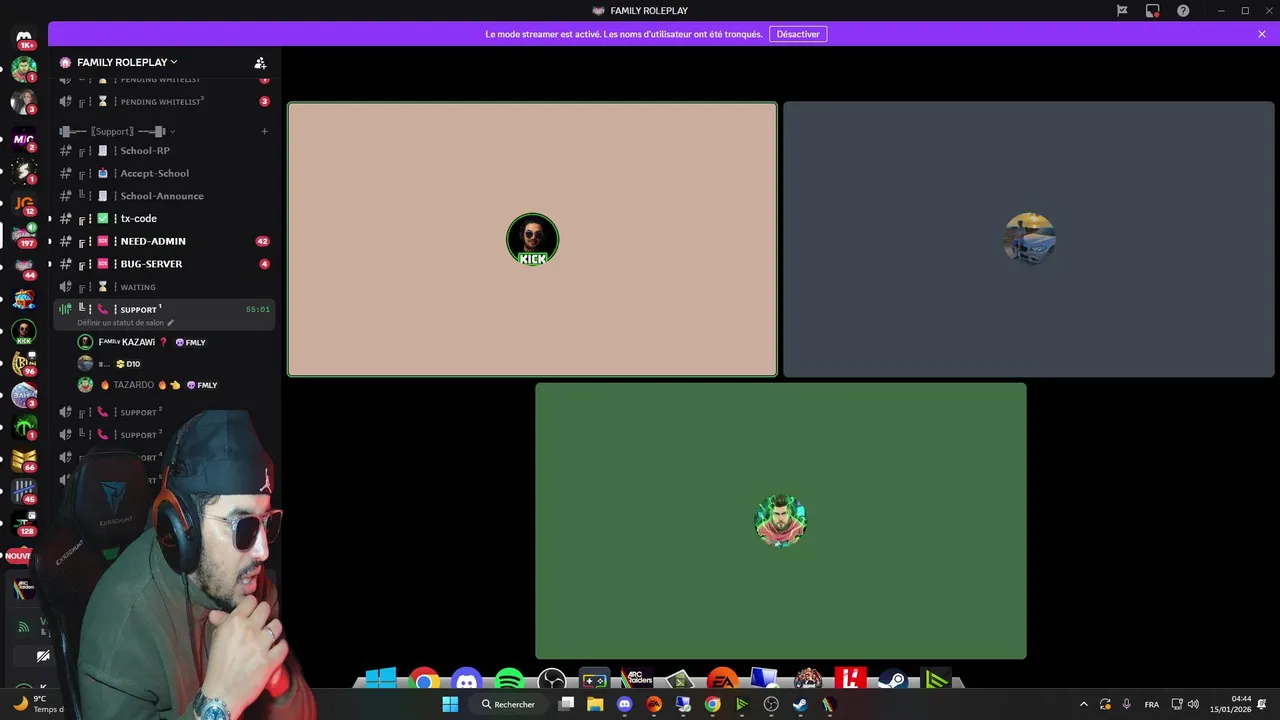Join the WAITING voice channel
Screen dimensions: 1280x720
tap(164, 287)
